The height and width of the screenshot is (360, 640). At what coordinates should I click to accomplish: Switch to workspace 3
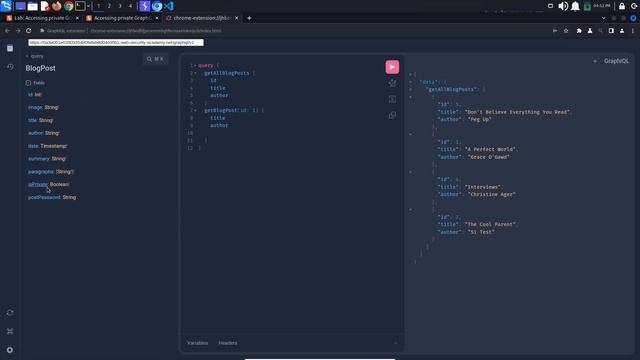(120, 6)
